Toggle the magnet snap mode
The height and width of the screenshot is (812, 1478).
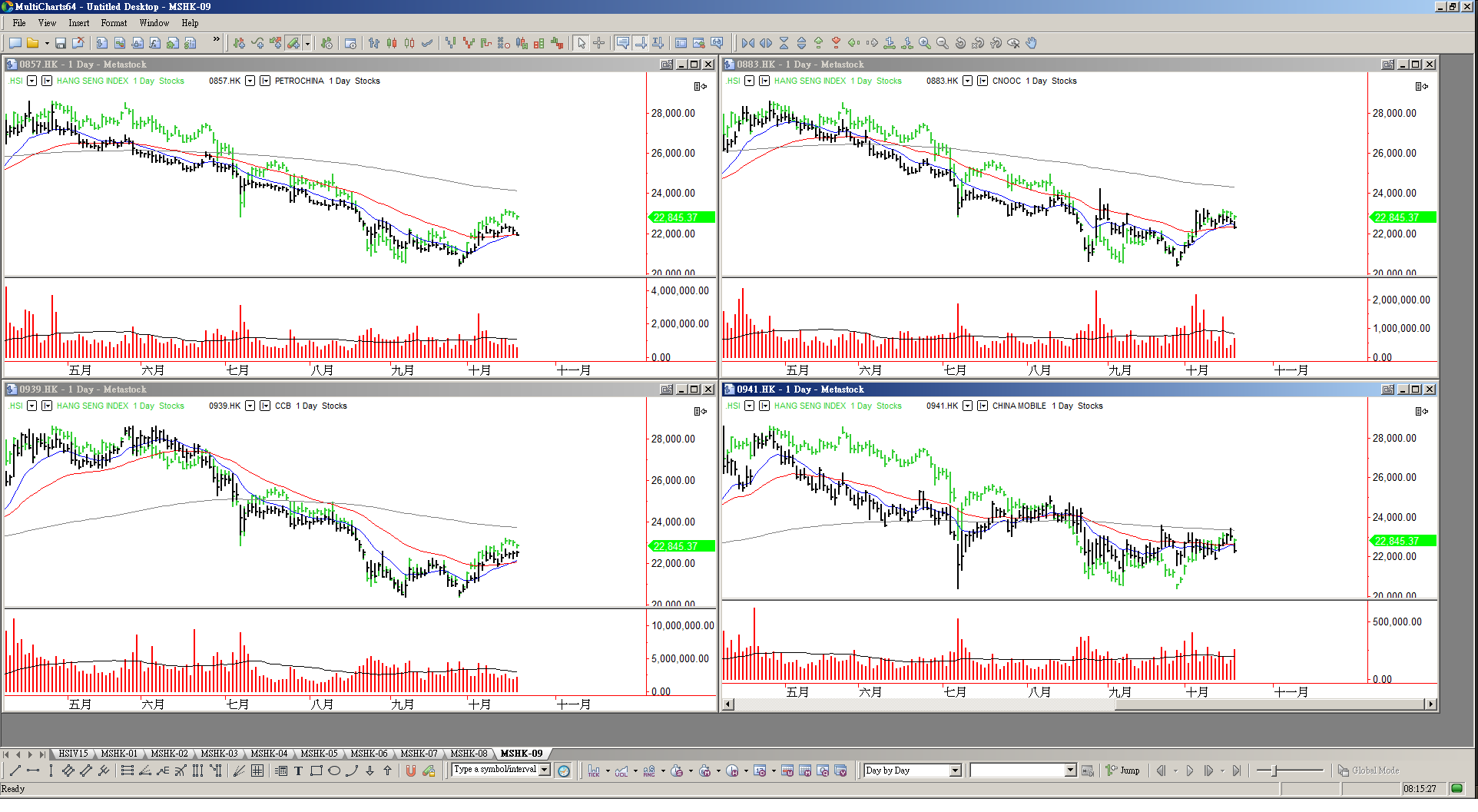click(x=411, y=771)
